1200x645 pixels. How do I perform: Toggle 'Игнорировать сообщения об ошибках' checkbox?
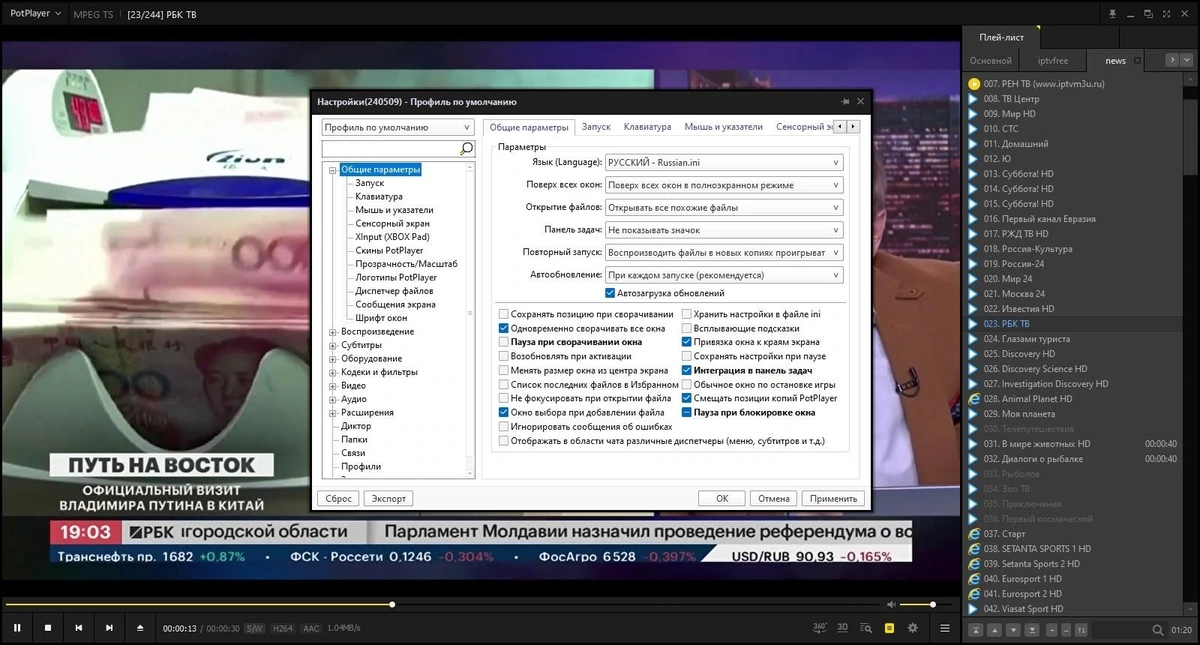504,426
